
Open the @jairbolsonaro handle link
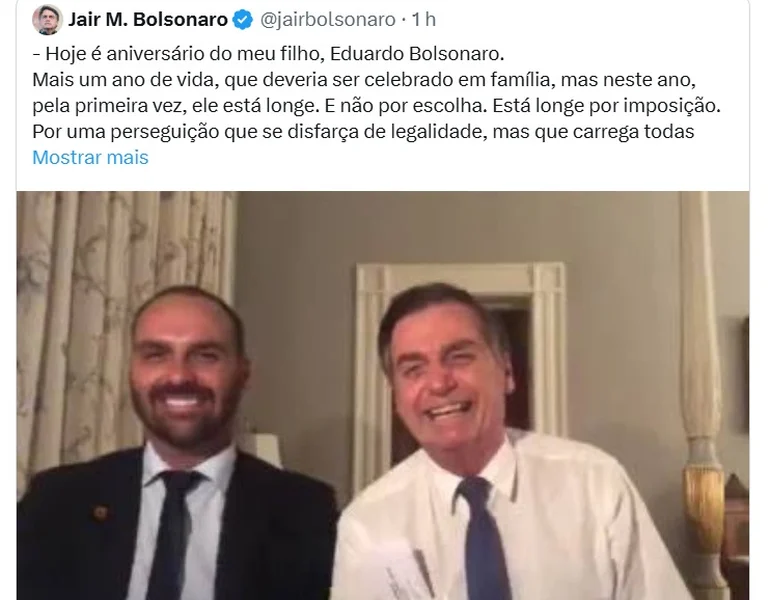click(327, 20)
